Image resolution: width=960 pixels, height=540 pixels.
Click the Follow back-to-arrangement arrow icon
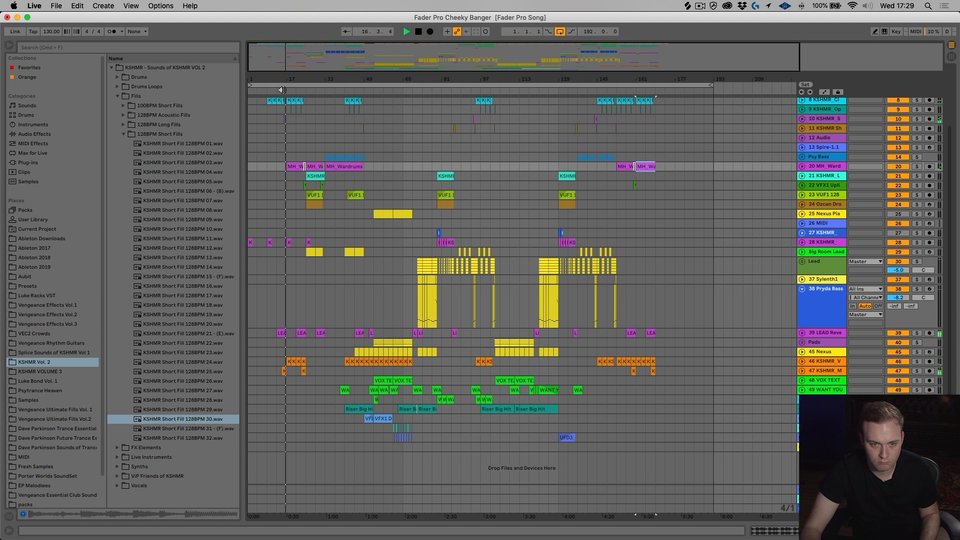coord(347,31)
